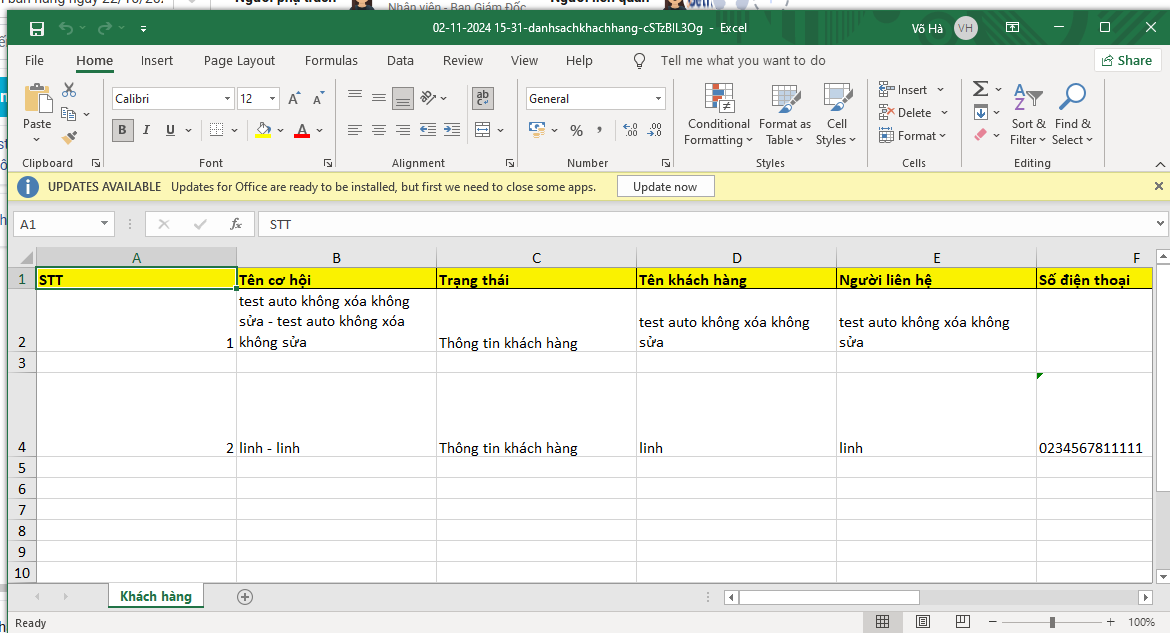Click the Share button
Viewport: 1170px width, 633px height.
coord(1127,60)
